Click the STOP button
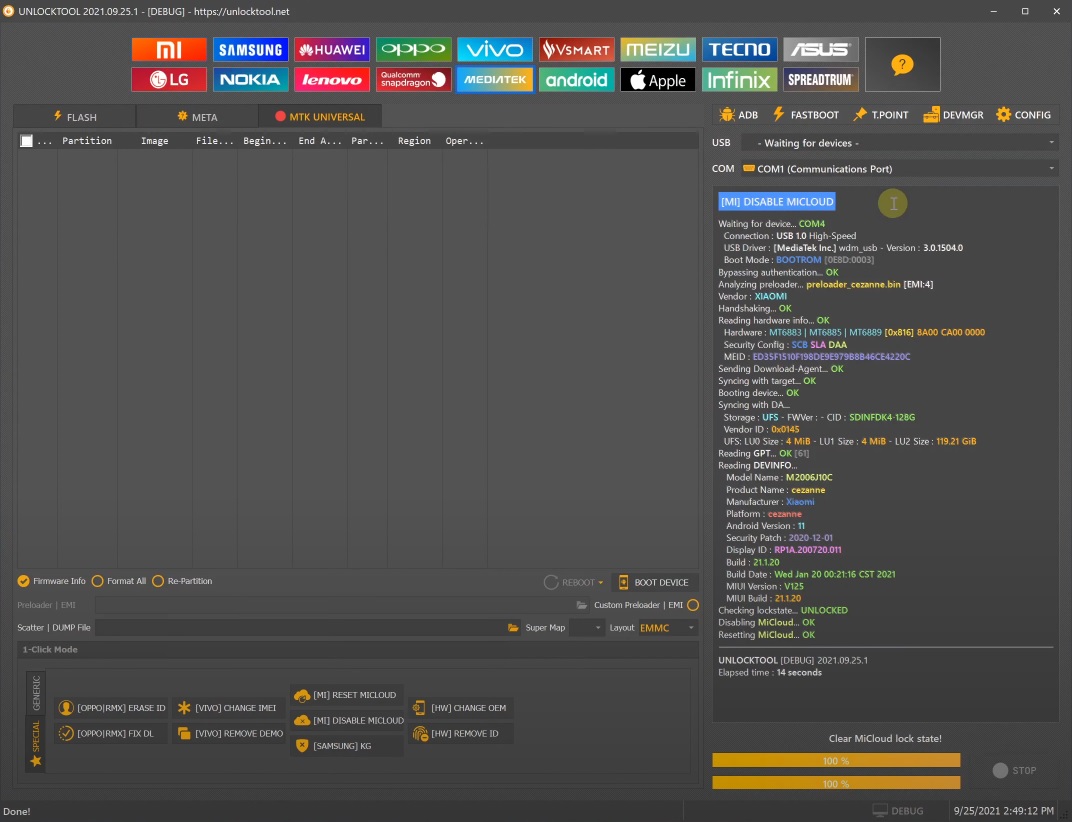 [x=1015, y=771]
